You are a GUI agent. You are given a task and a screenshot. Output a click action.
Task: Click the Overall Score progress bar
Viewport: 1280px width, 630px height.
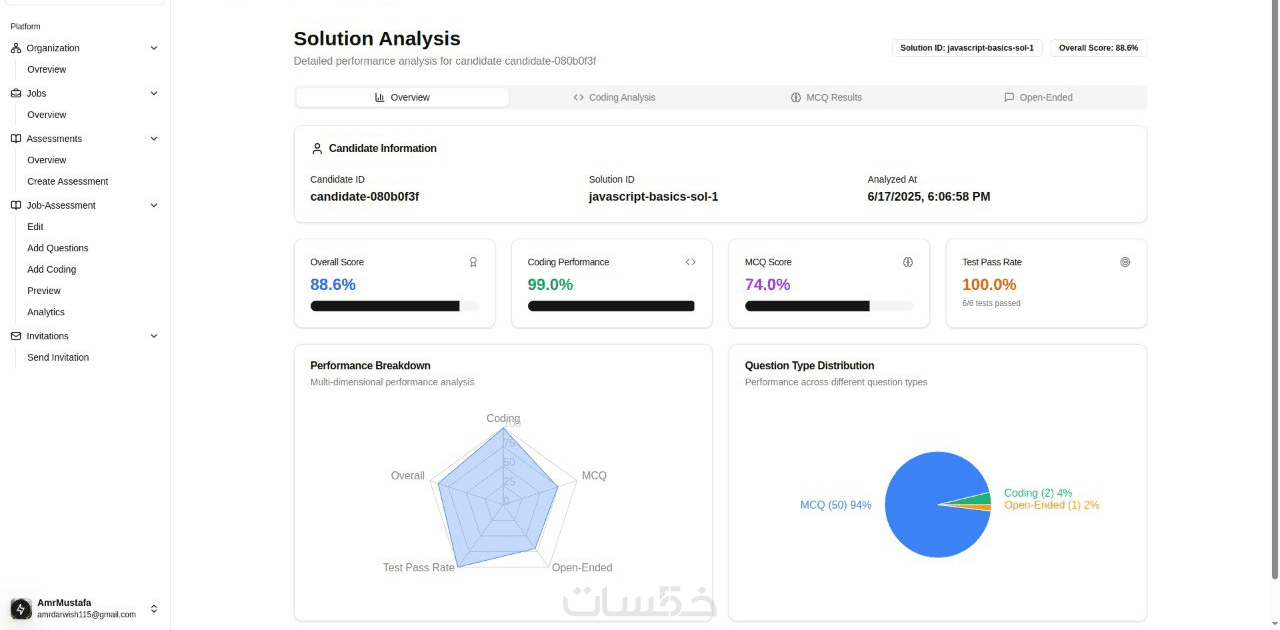[x=394, y=306]
